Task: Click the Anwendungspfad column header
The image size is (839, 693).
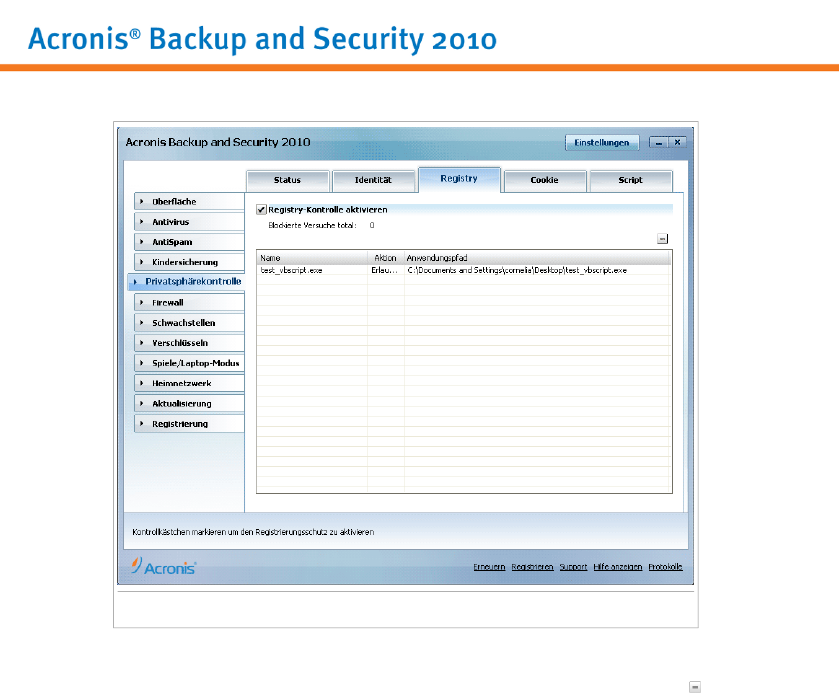Action: [x=537, y=258]
